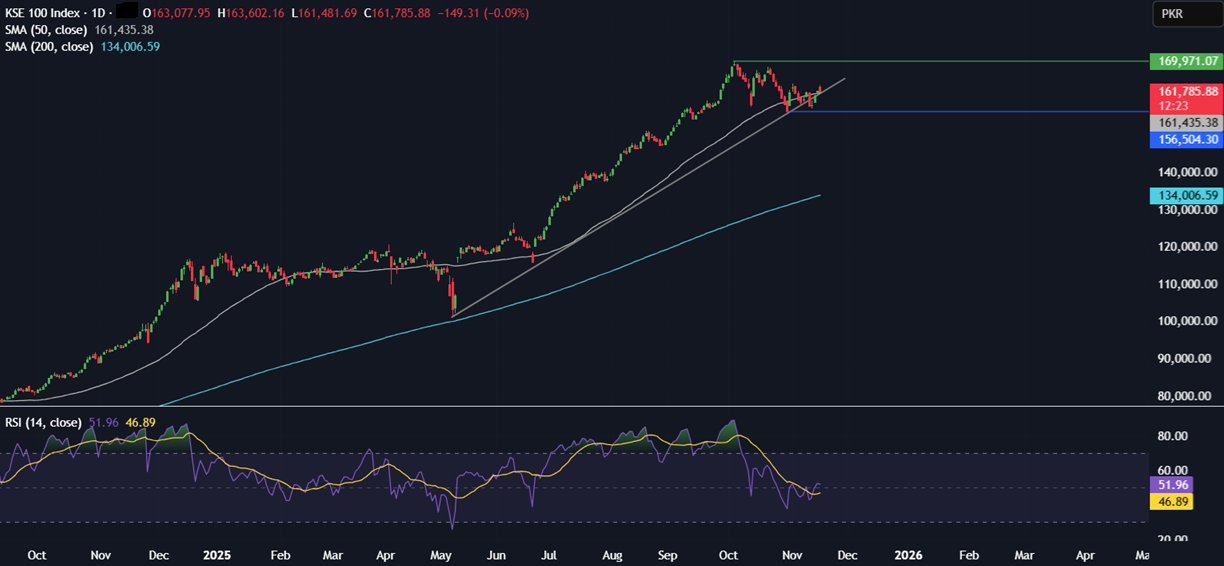The height and width of the screenshot is (566, 1224).
Task: Select the SMA (50, close) indicator legend
Action: [47, 30]
